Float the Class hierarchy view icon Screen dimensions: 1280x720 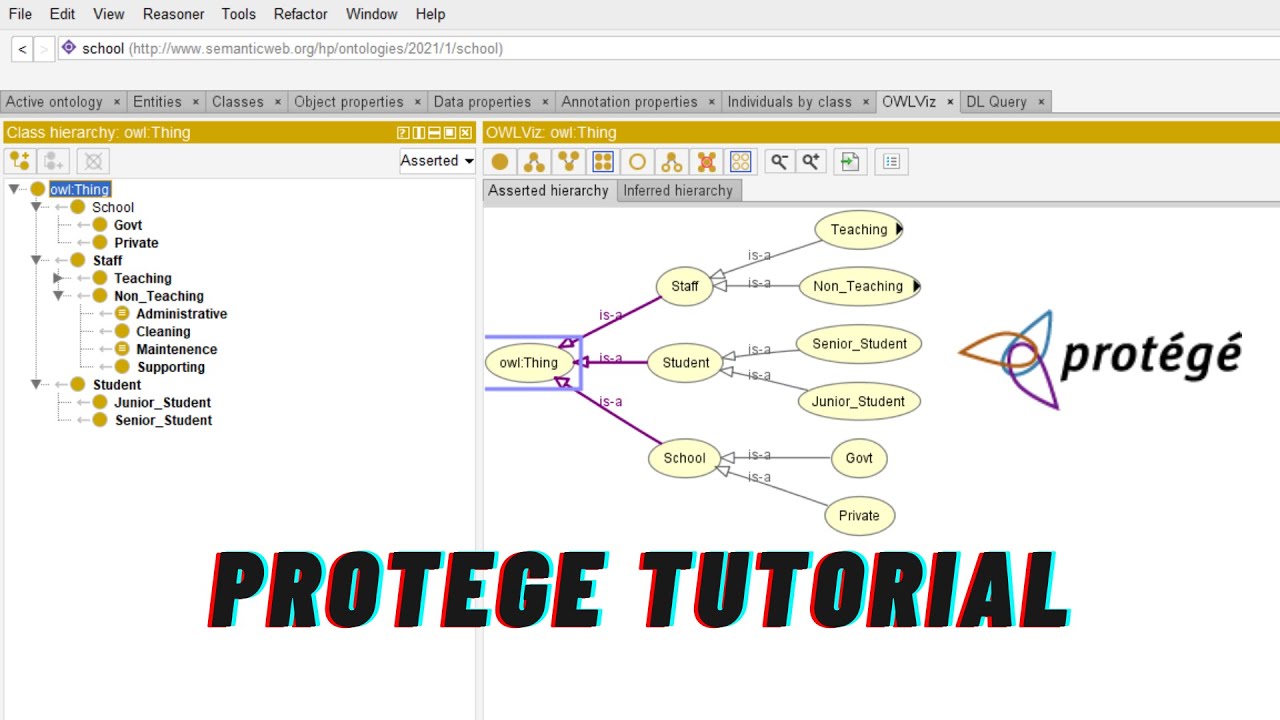coord(450,133)
